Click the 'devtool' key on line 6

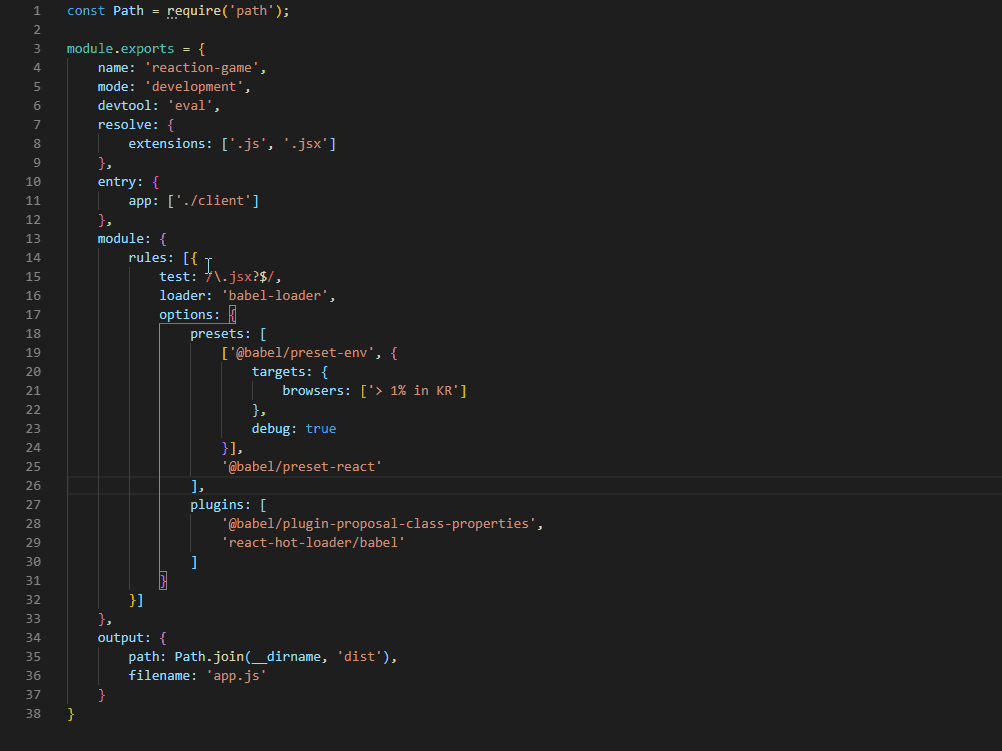124,105
